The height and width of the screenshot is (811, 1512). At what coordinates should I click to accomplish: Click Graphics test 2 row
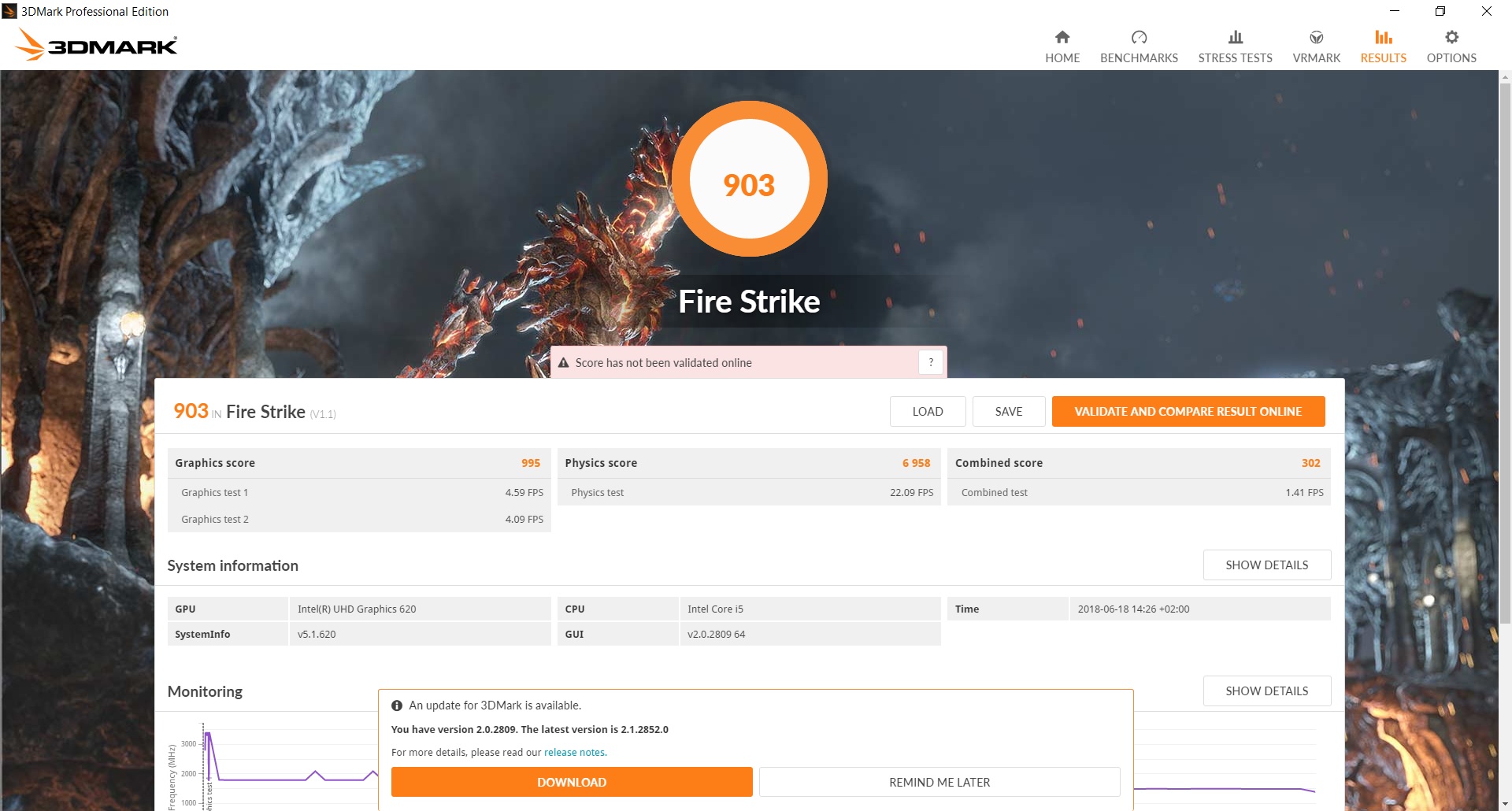[359, 519]
